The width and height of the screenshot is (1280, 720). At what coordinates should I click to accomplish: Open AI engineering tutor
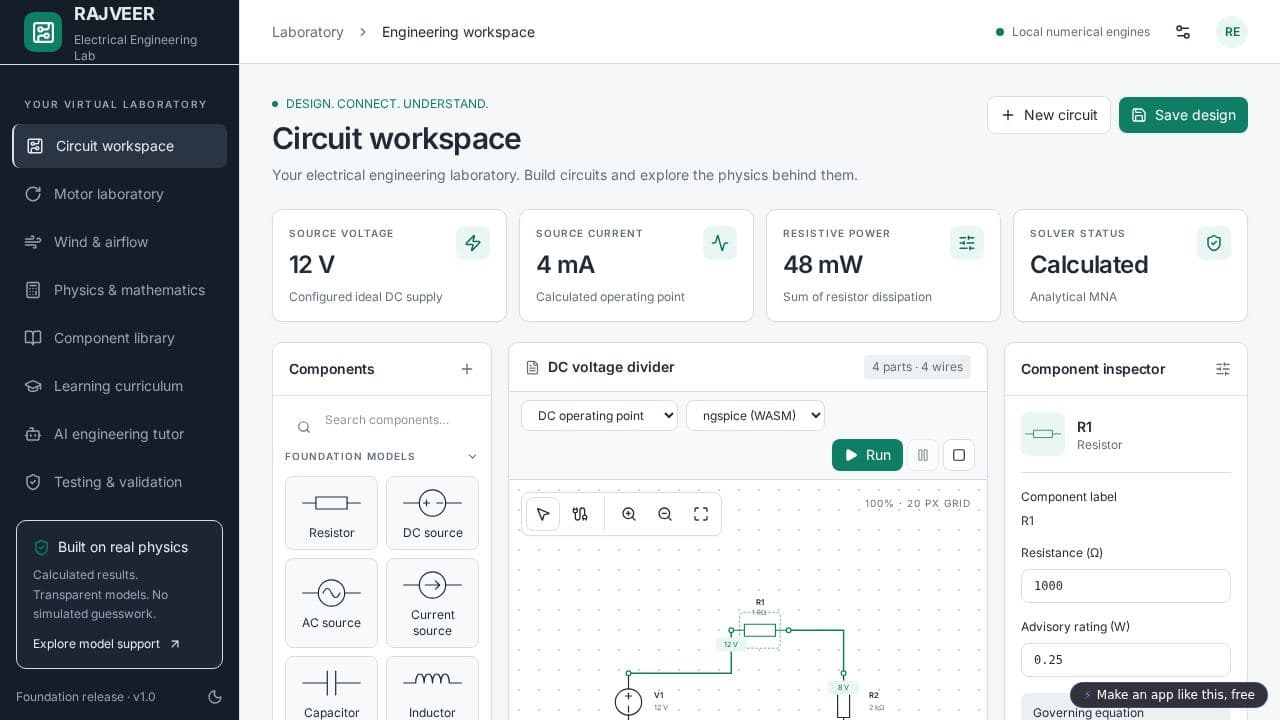tap(120, 434)
